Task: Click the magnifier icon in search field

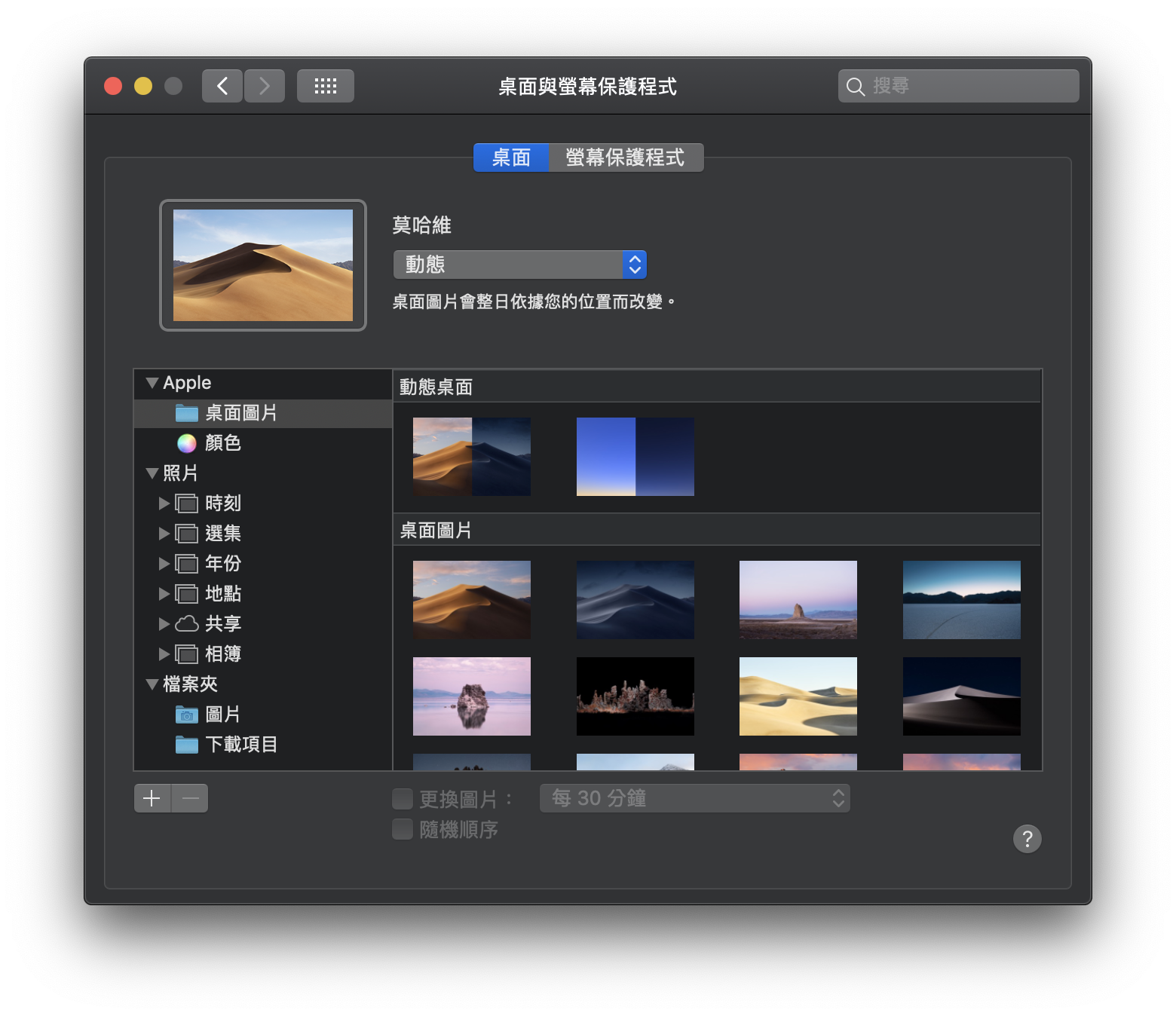Action: 855,87
